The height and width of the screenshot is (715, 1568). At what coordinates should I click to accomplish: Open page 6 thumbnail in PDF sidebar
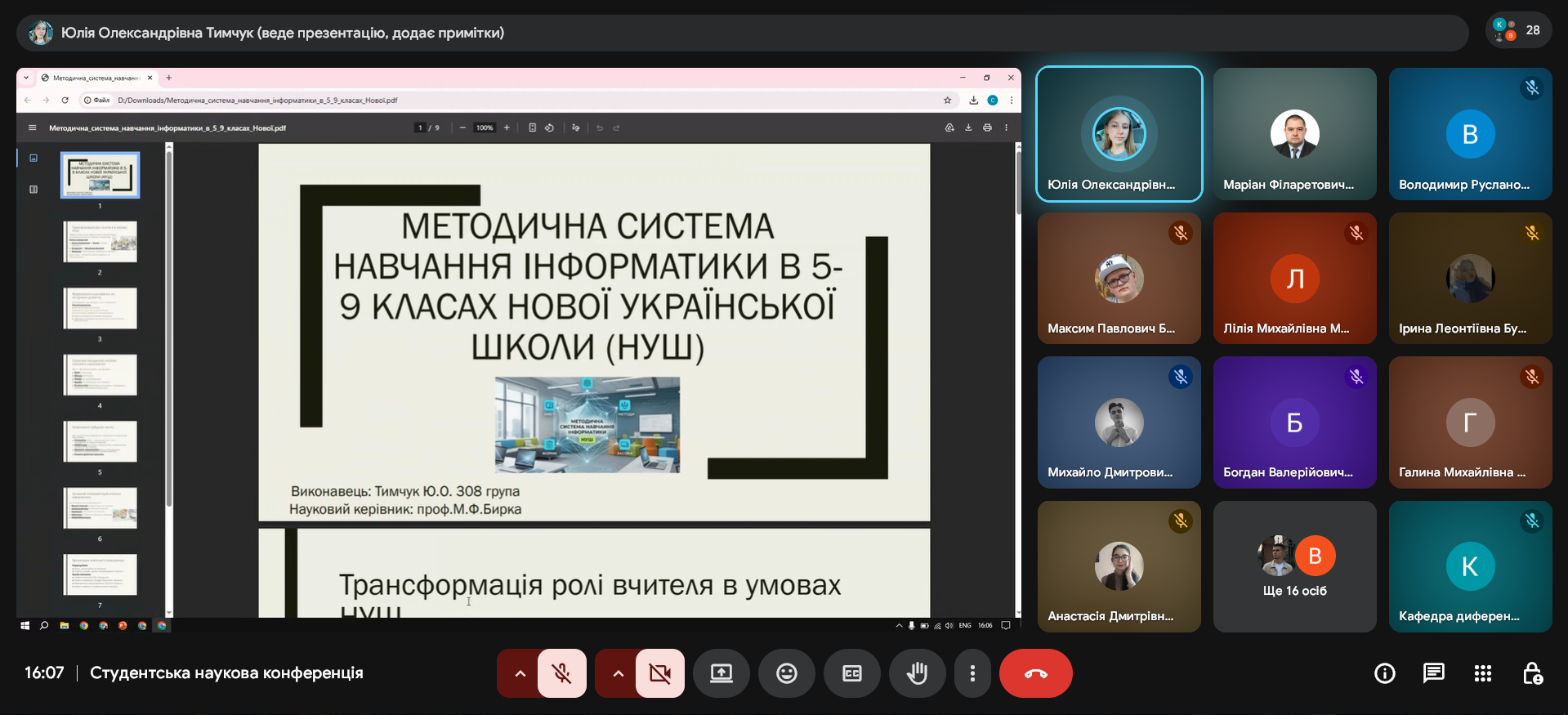[x=100, y=507]
